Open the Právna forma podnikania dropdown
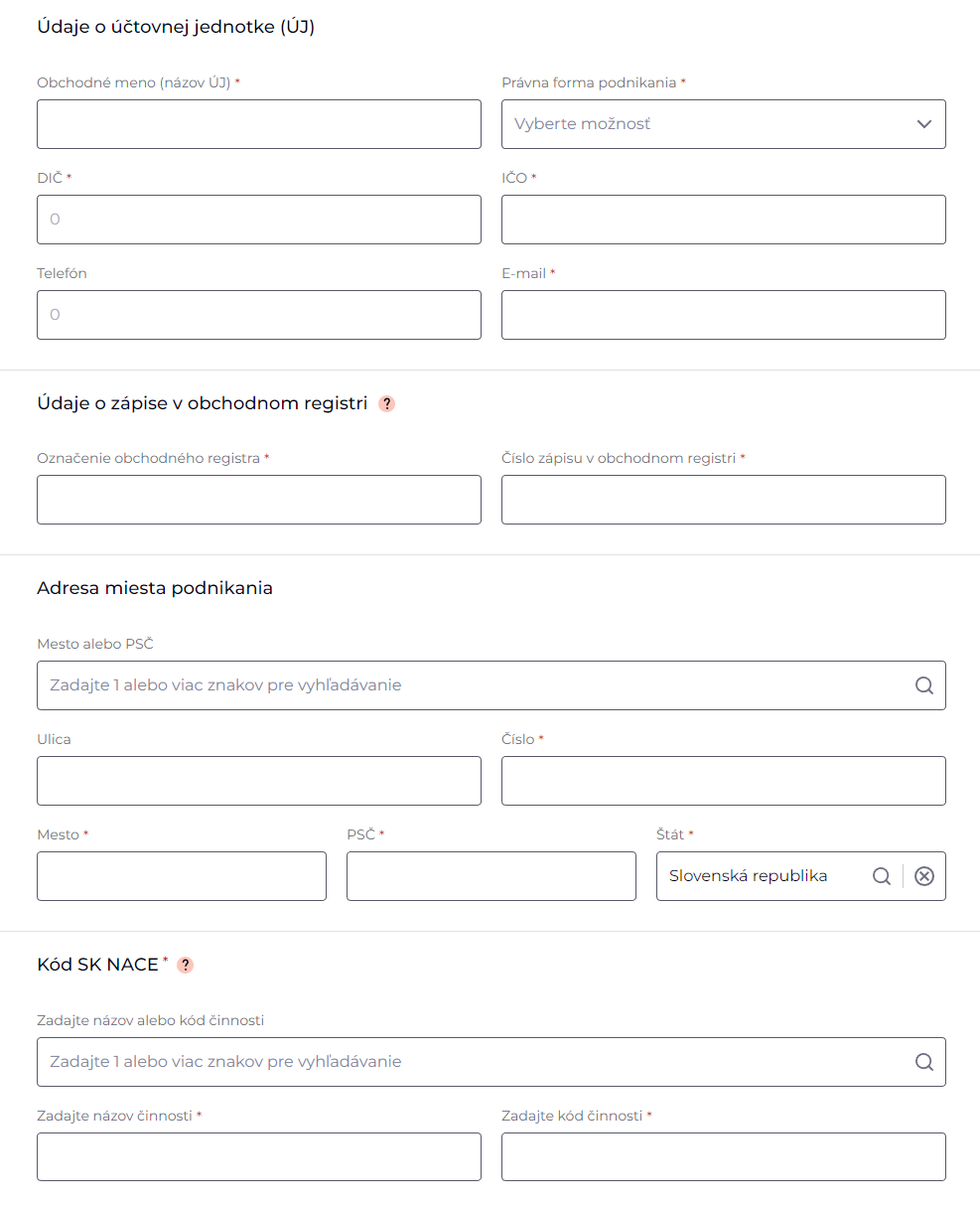The height and width of the screenshot is (1205, 980). pyautogui.click(x=723, y=124)
